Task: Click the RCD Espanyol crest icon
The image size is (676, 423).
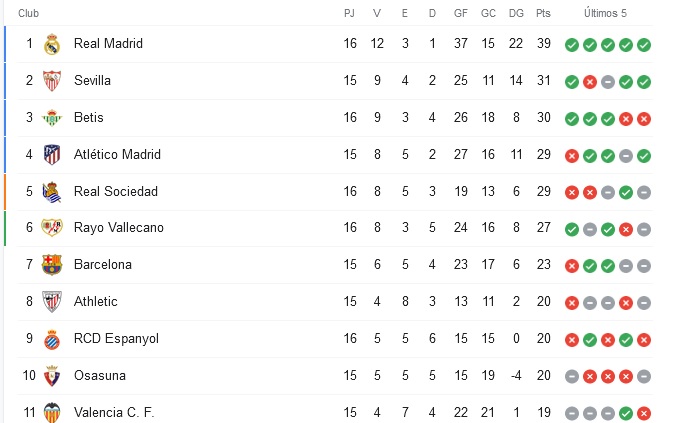Action: point(52,339)
